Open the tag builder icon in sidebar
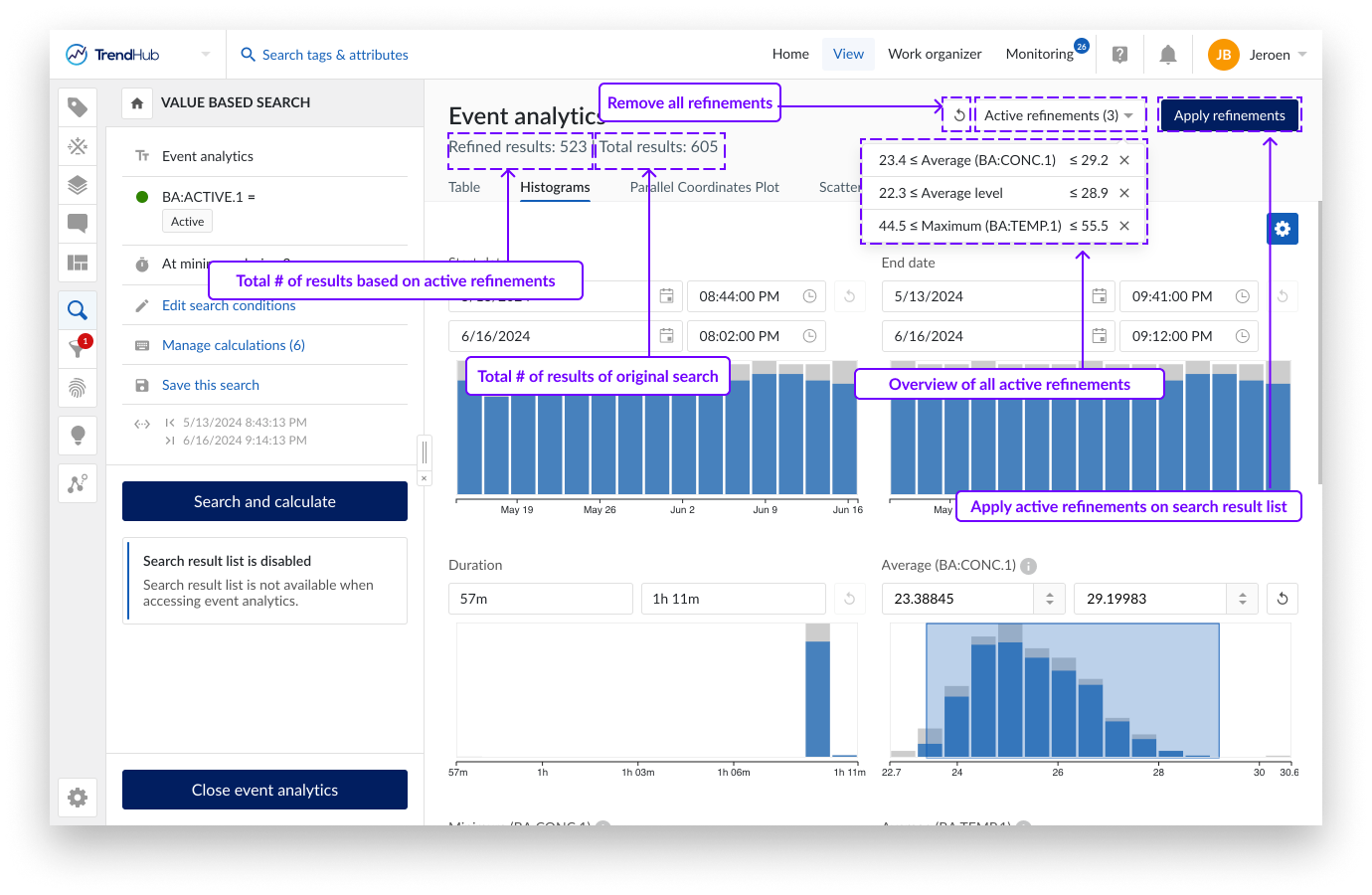The image size is (1372, 895). (x=78, y=107)
